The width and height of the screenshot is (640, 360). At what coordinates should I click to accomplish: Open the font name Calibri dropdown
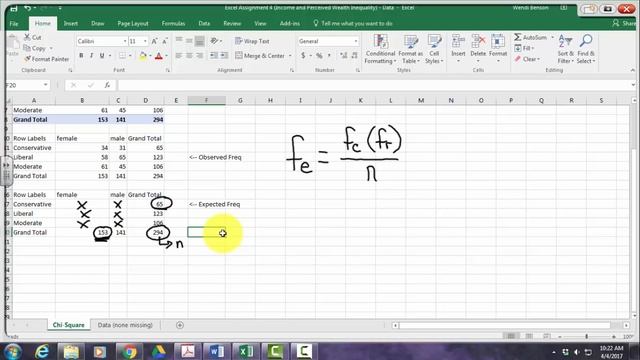(125, 41)
